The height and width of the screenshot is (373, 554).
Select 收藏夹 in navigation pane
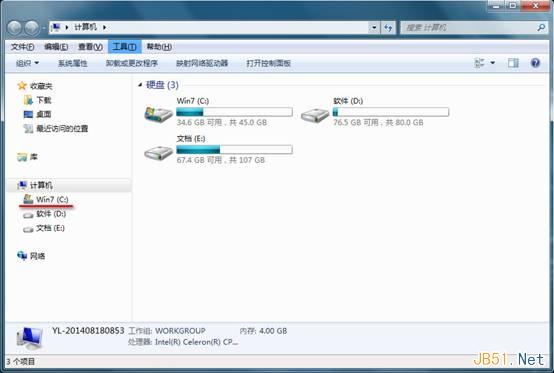coord(41,86)
